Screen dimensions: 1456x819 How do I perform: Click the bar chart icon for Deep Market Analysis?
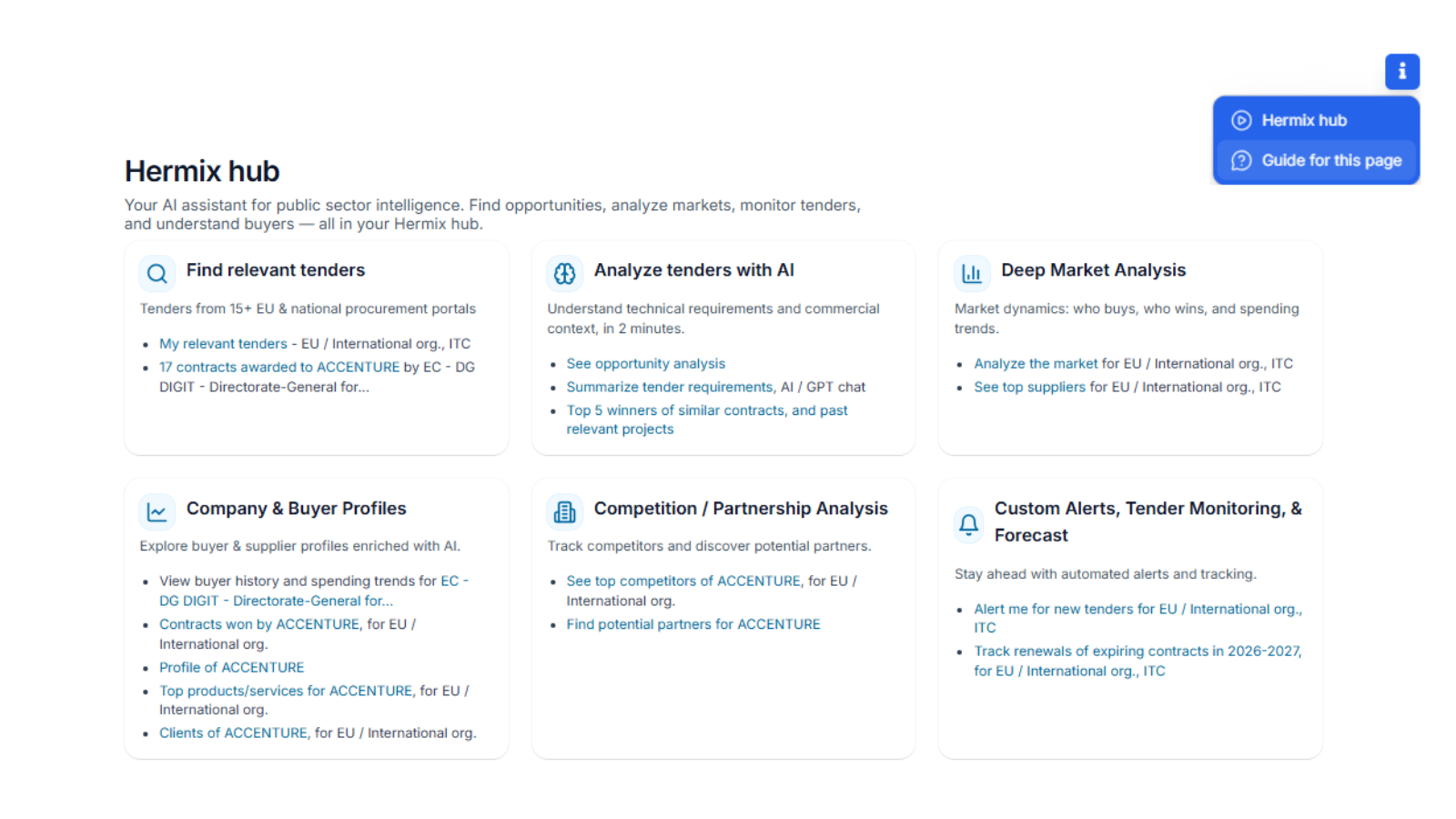(971, 273)
